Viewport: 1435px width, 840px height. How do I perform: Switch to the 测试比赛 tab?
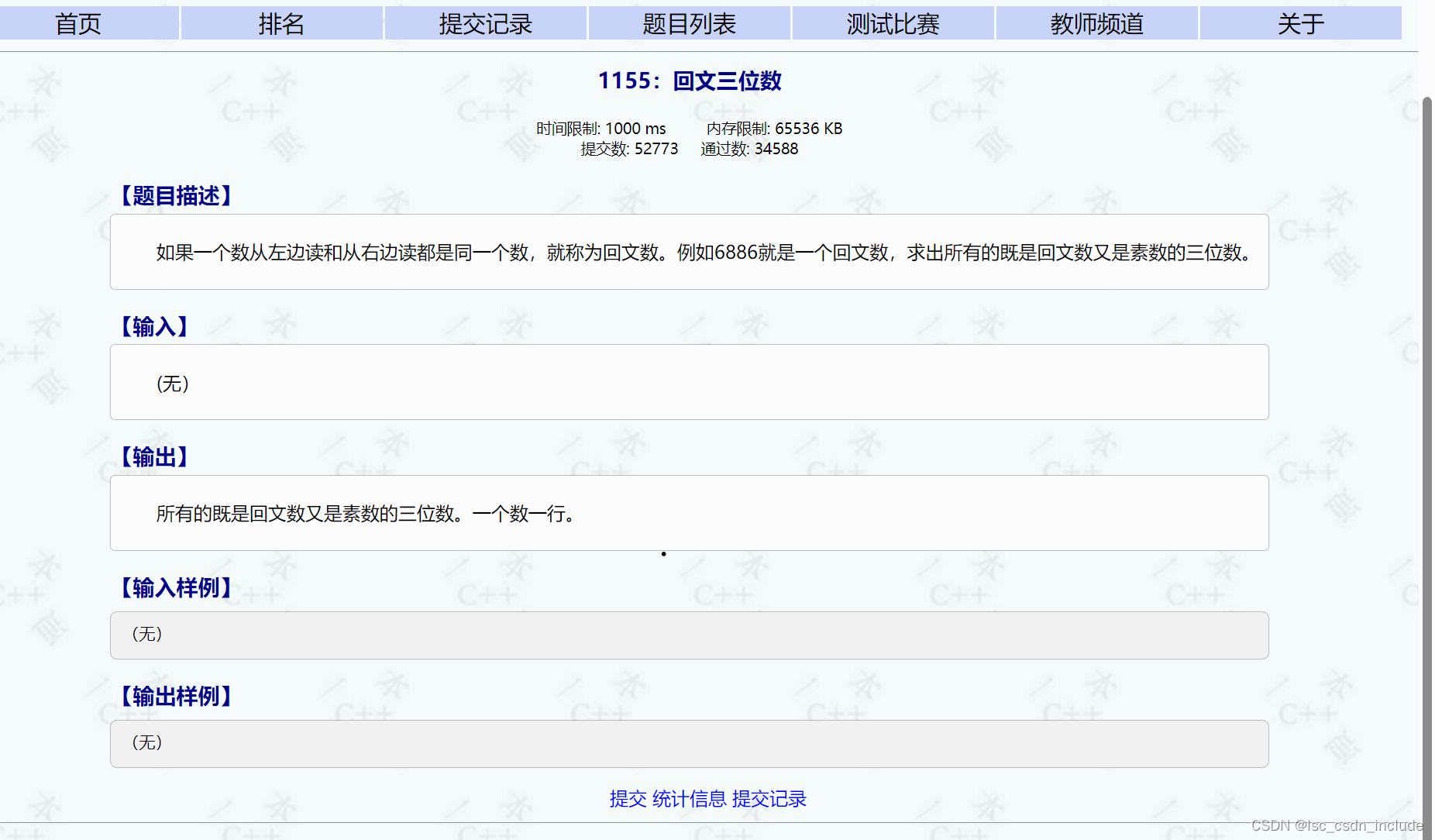click(x=893, y=23)
